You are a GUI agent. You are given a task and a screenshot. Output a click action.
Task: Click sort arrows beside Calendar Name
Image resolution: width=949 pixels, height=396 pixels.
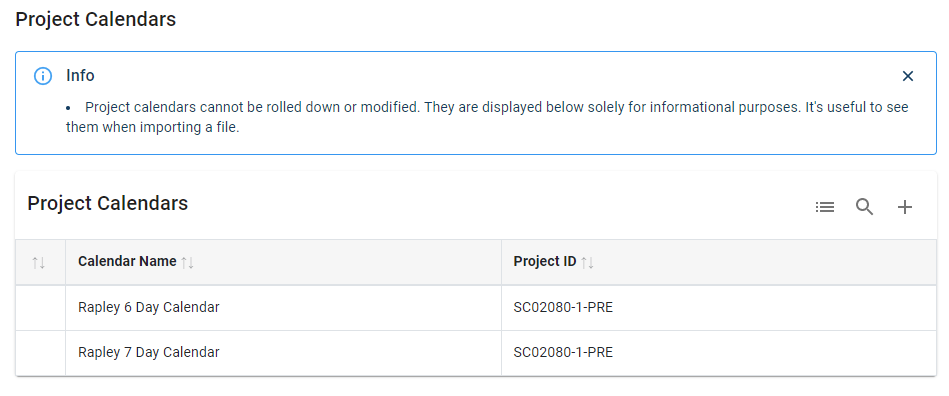click(188, 263)
